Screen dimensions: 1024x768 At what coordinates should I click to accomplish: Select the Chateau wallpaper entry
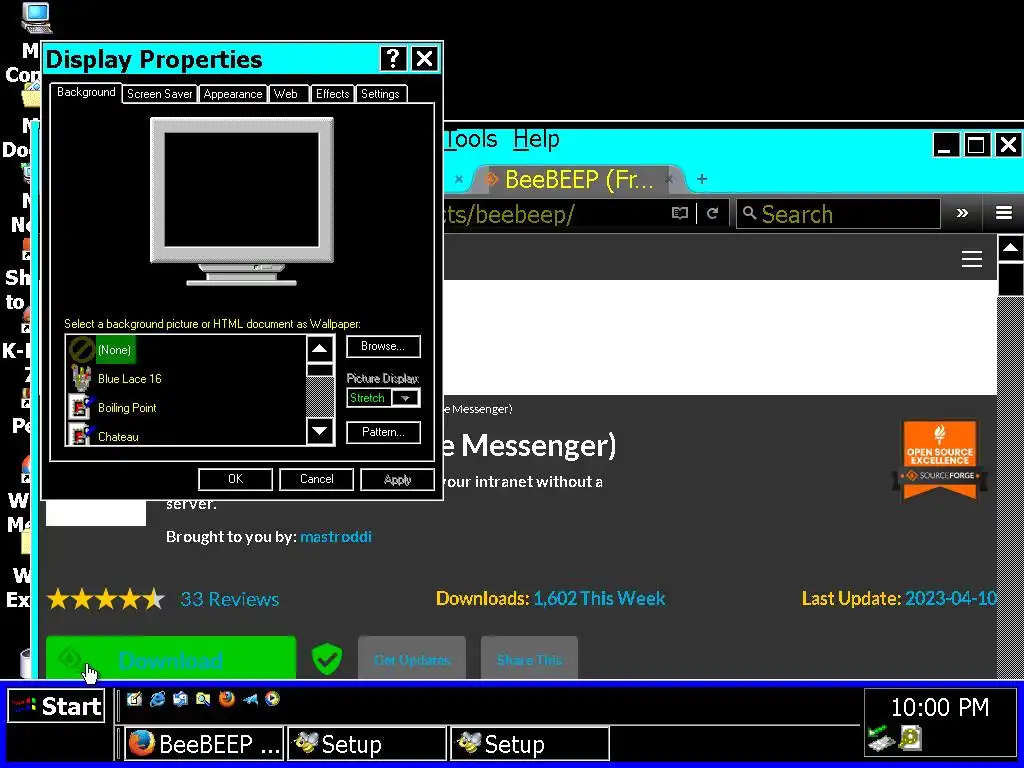tap(118, 436)
